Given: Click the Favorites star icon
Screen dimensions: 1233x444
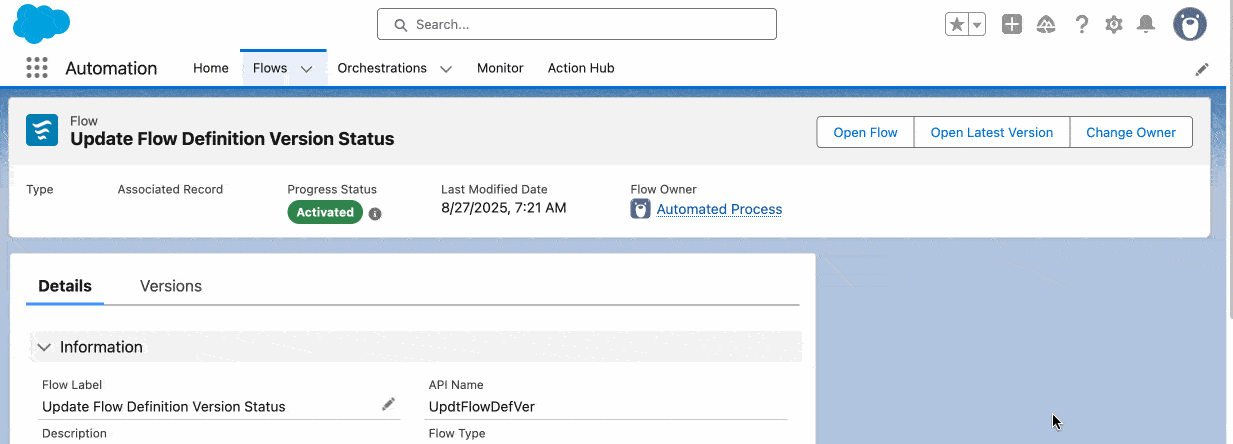Looking at the screenshot, I should click(x=956, y=25).
